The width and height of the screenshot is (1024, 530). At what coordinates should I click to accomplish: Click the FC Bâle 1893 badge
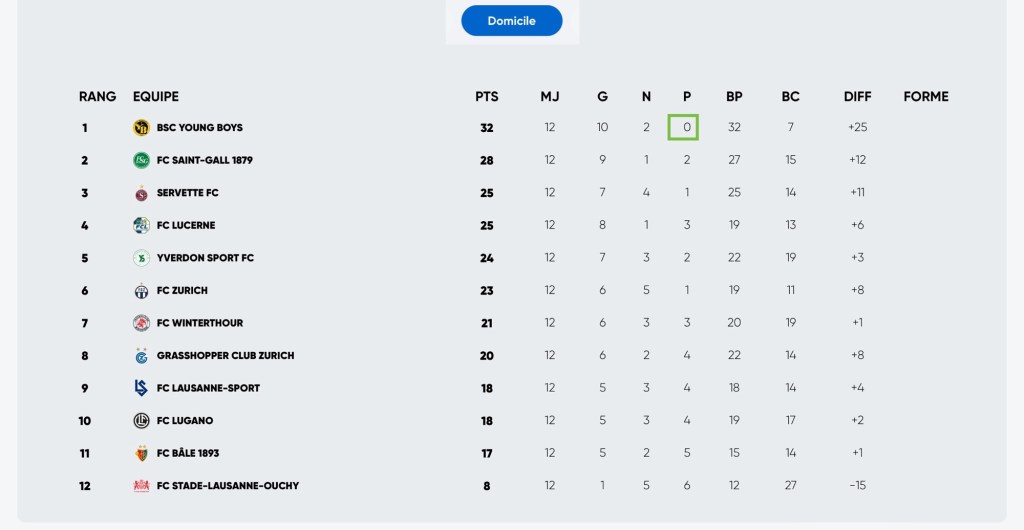pos(141,453)
